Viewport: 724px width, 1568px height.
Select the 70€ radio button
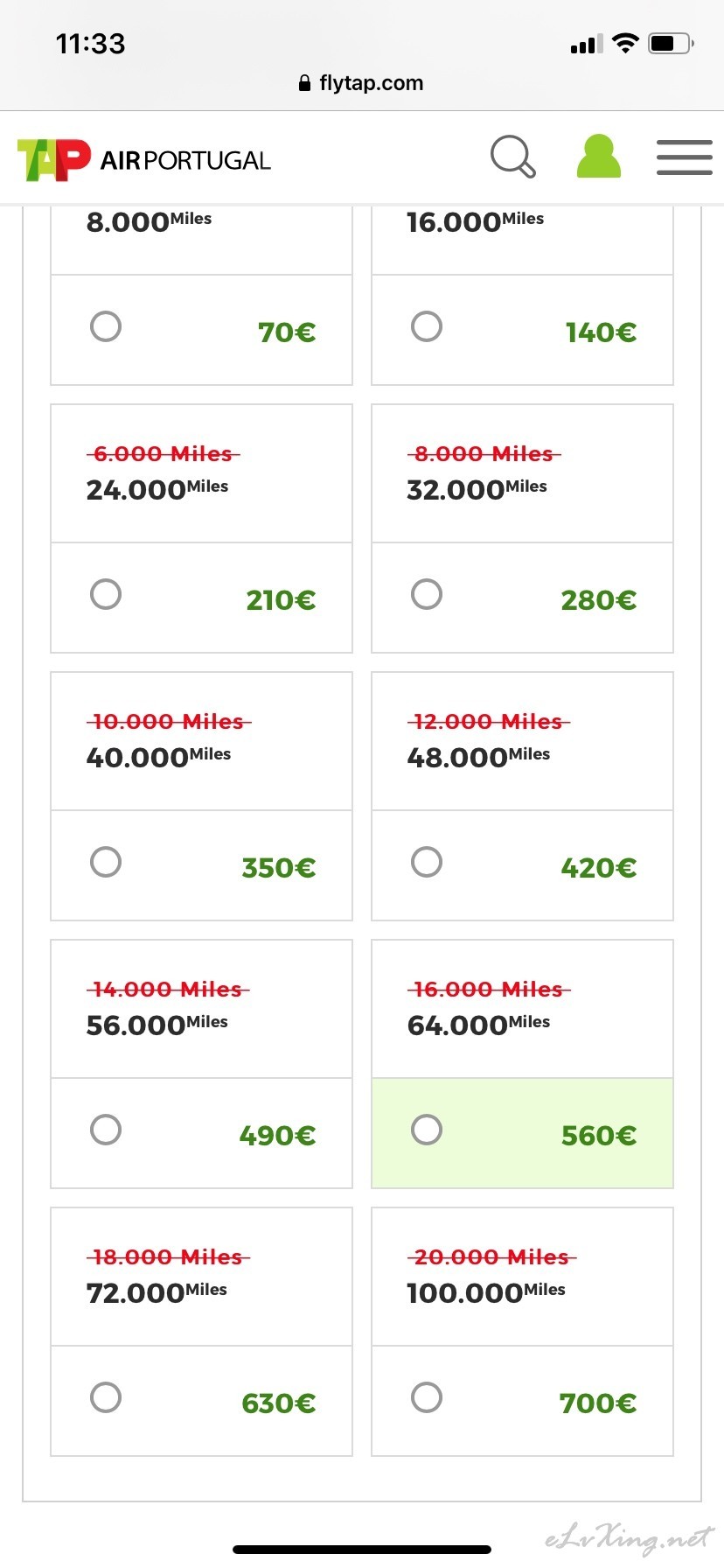(x=106, y=327)
